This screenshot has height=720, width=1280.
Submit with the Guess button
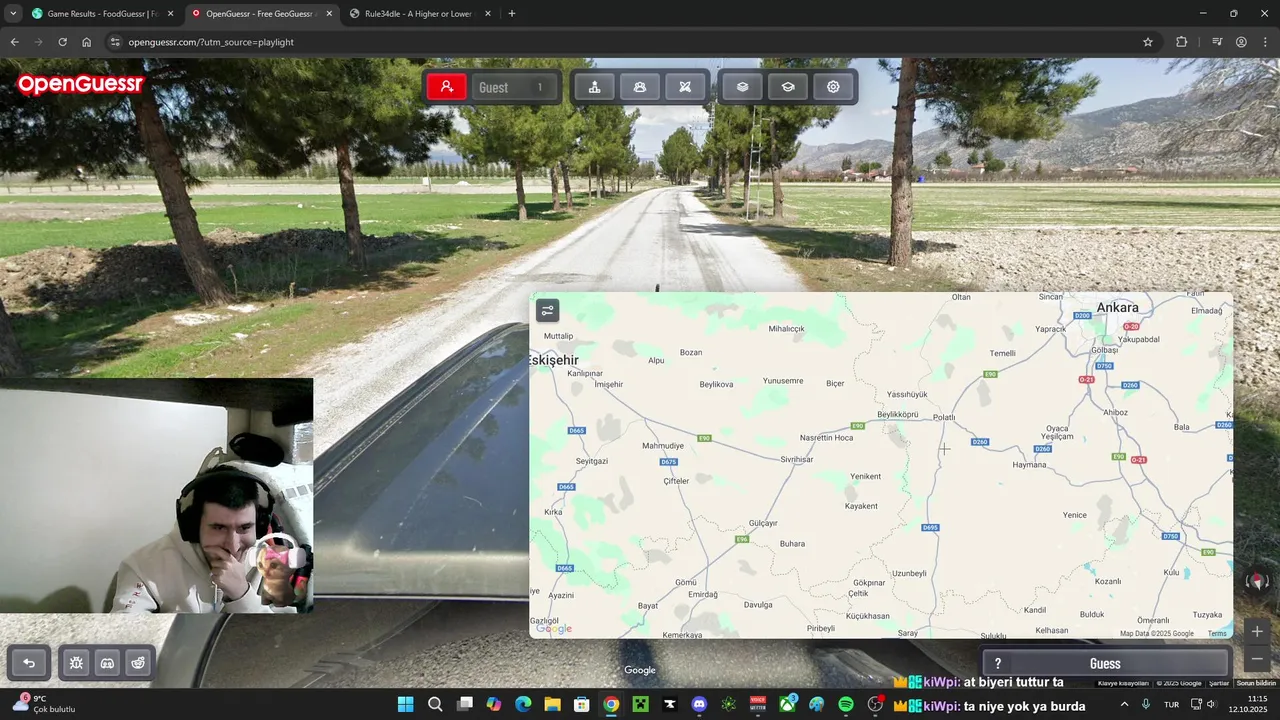1105,663
